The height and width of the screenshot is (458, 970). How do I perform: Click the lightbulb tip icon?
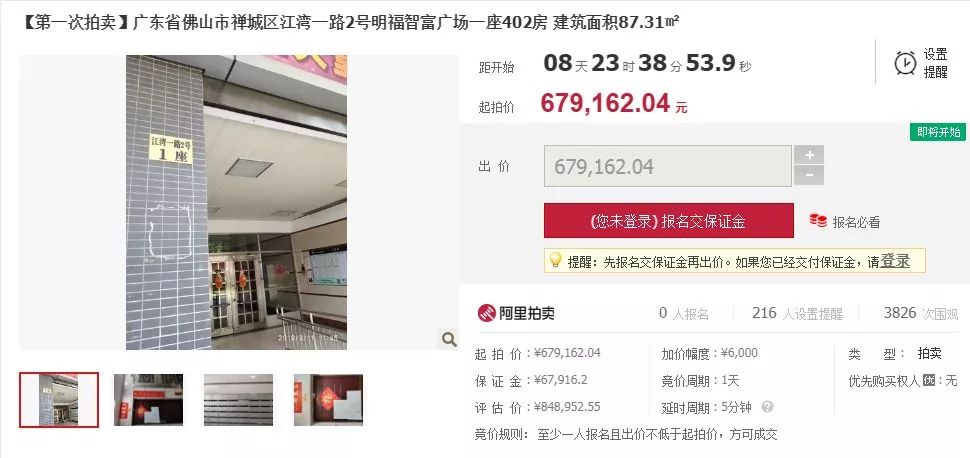click(x=556, y=261)
